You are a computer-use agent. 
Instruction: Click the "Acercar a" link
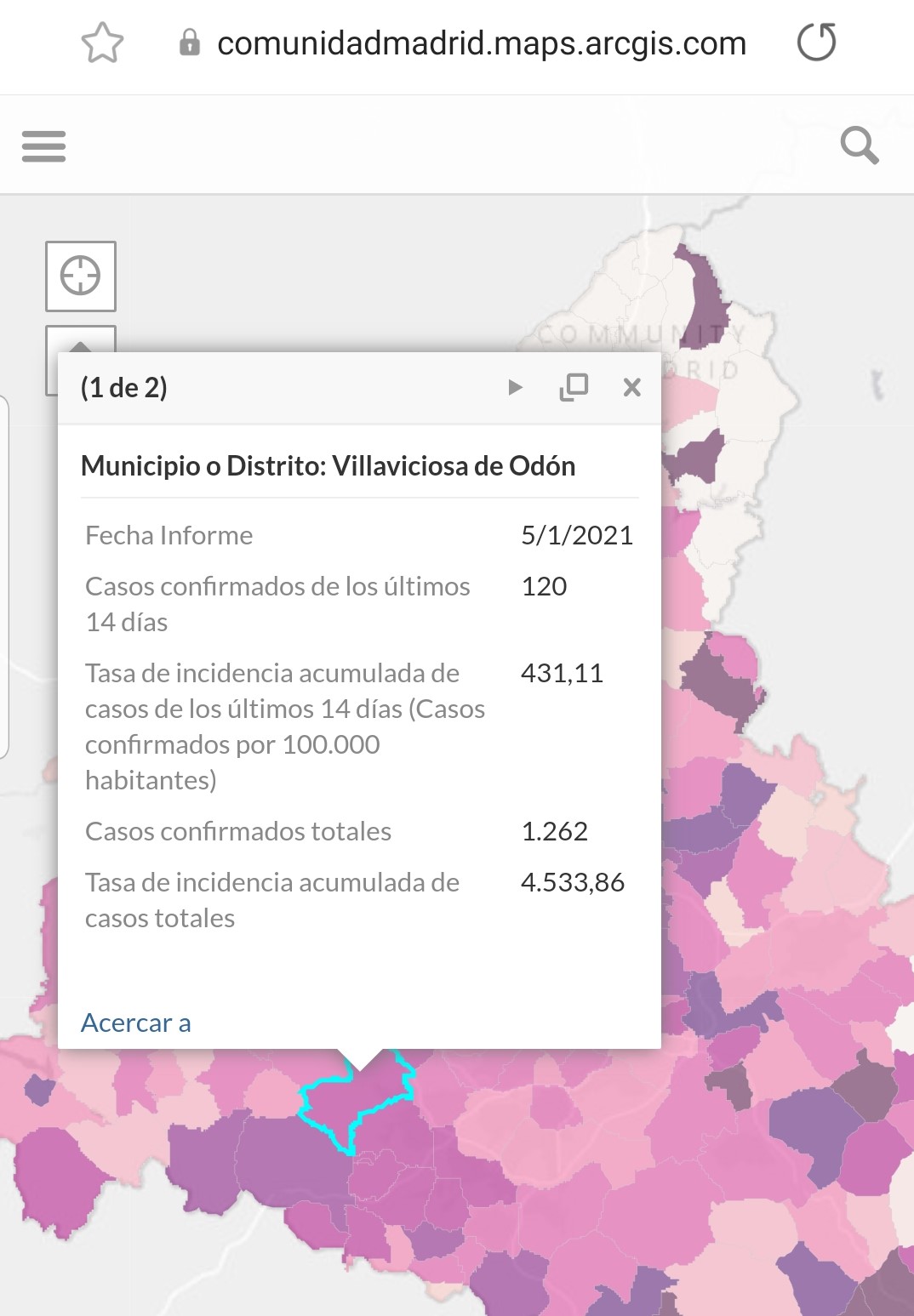pos(135,1023)
